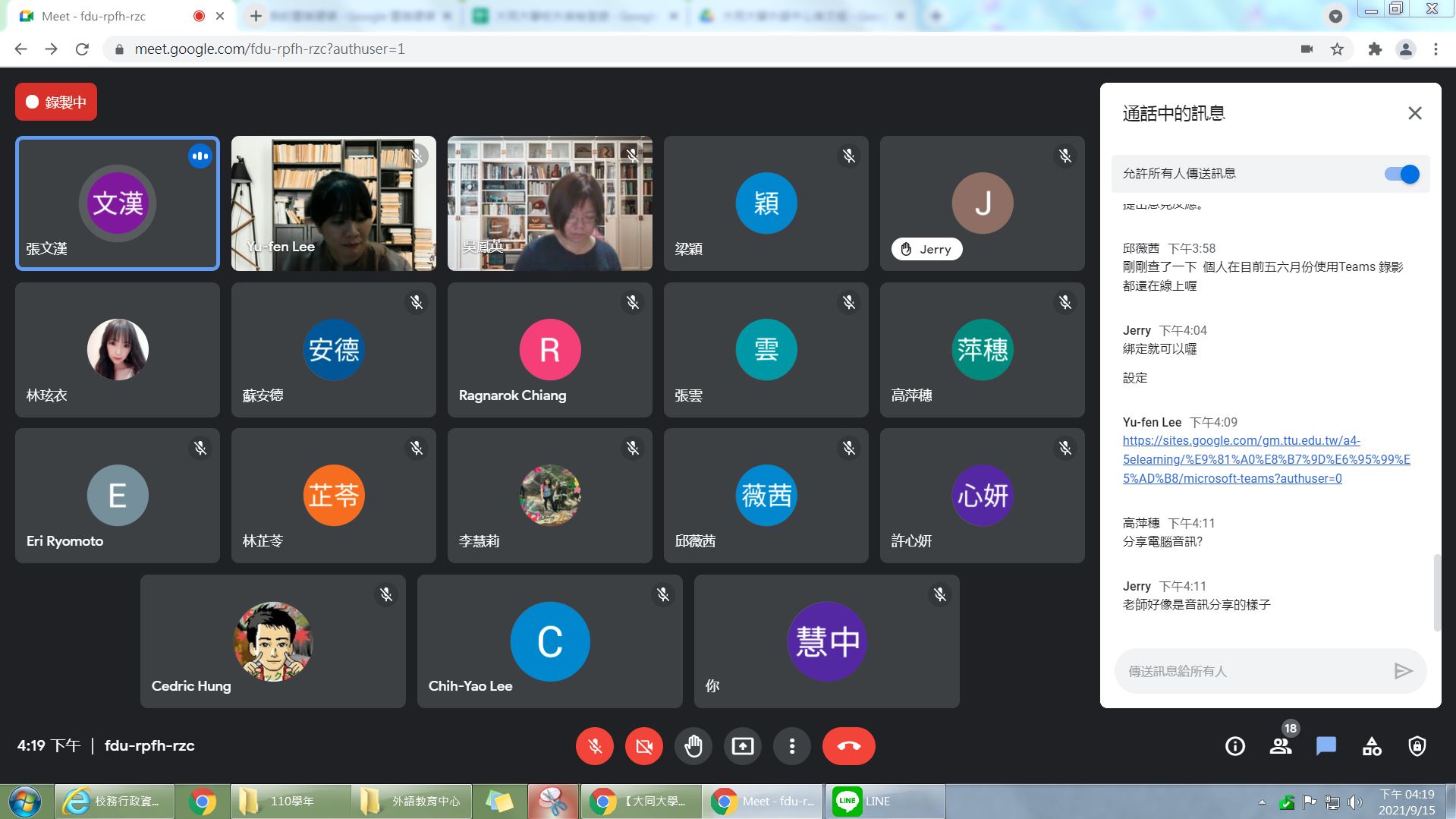Open host controls shield icon
The height and width of the screenshot is (819, 1456).
pos(1417,746)
